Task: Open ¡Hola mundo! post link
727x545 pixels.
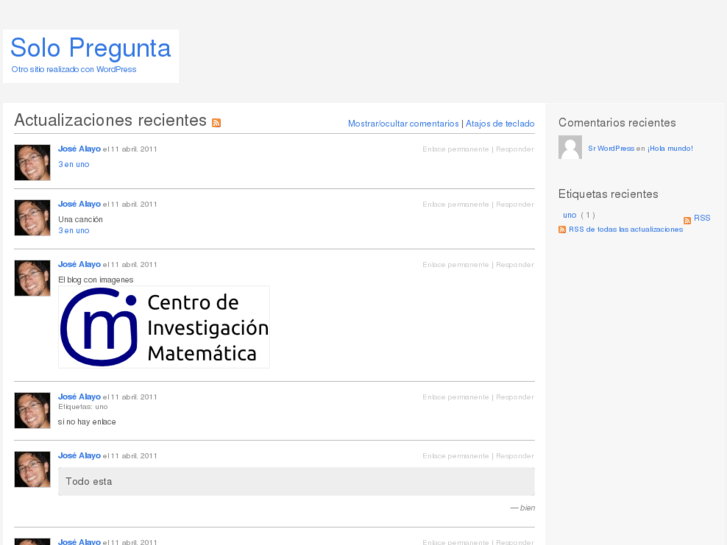Action: click(x=670, y=148)
